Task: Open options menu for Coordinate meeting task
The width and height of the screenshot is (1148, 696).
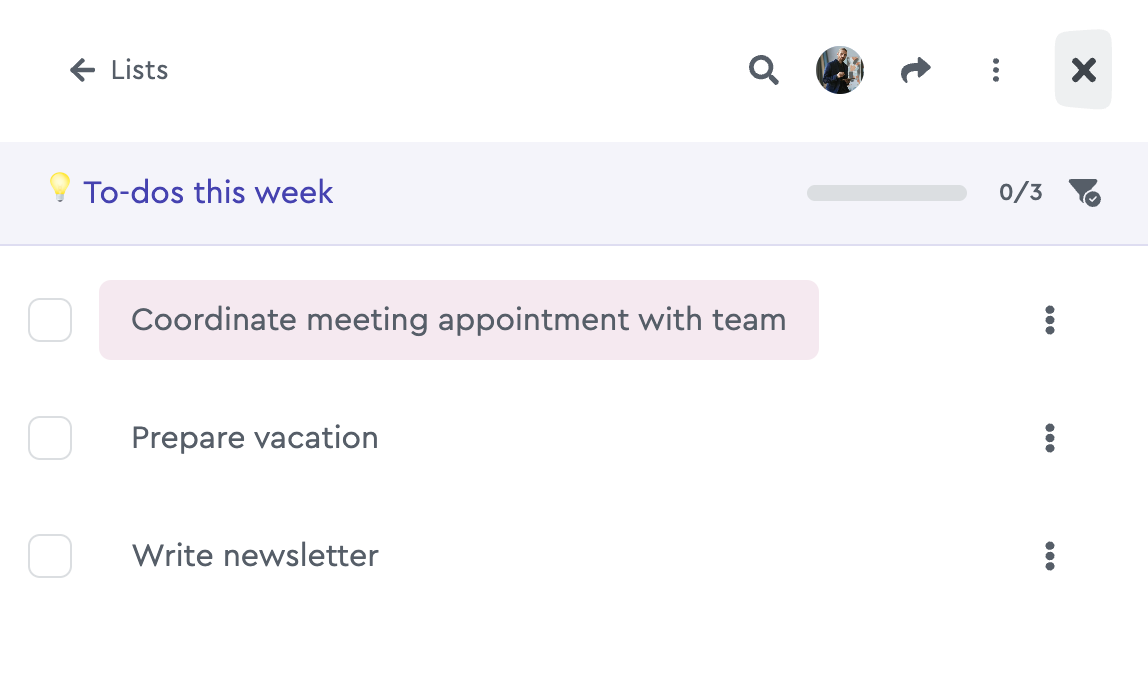Action: coord(1050,320)
